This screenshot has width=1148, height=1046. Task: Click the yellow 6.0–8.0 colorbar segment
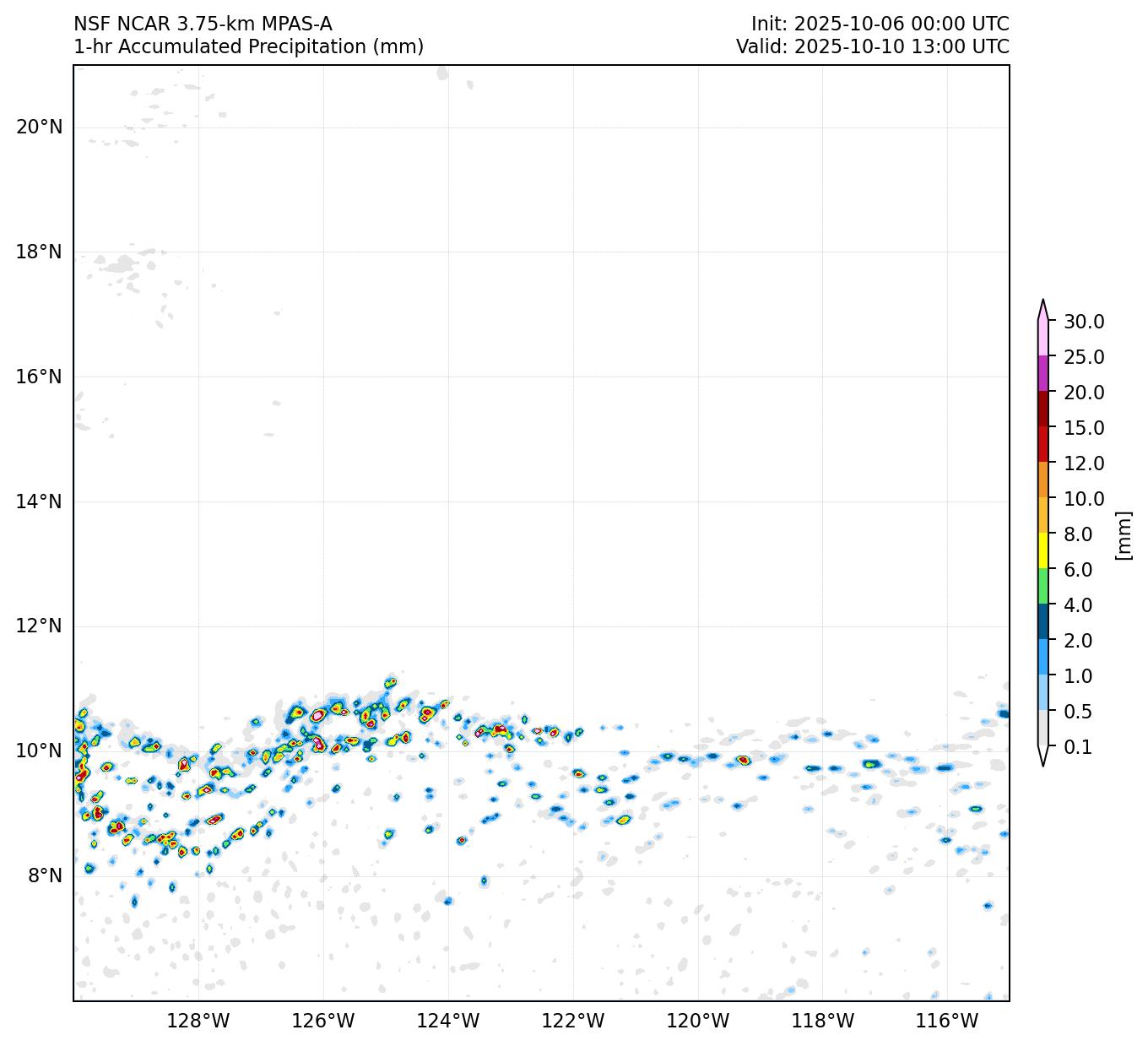coord(1043,550)
